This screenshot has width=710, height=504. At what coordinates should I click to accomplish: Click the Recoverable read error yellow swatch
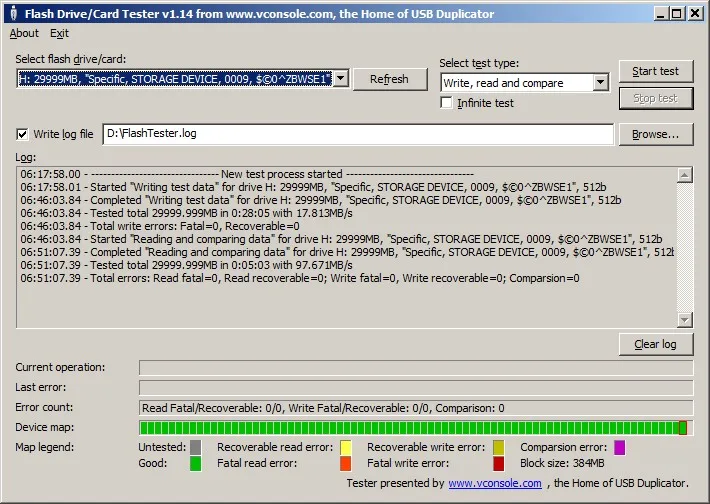(345, 447)
